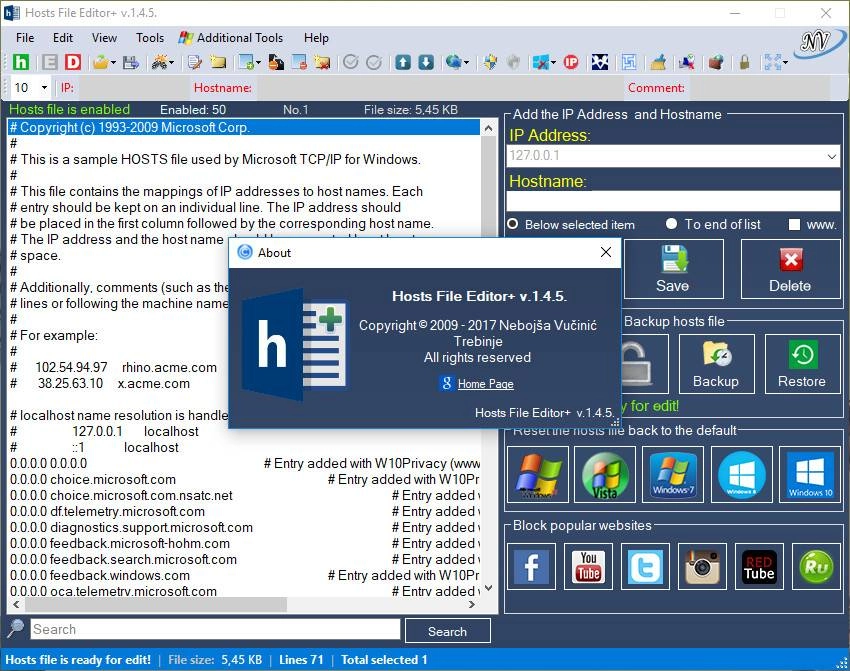The image size is (850, 671).
Task: Click the move entry up arrow icon
Action: coord(403,62)
